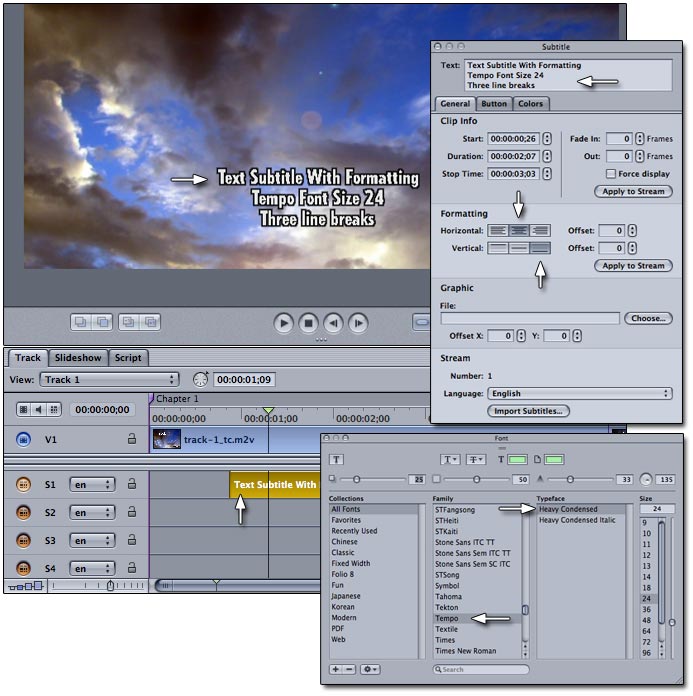Open the Slideshow tab
Viewport: 693px width, 696px height.
point(77,358)
